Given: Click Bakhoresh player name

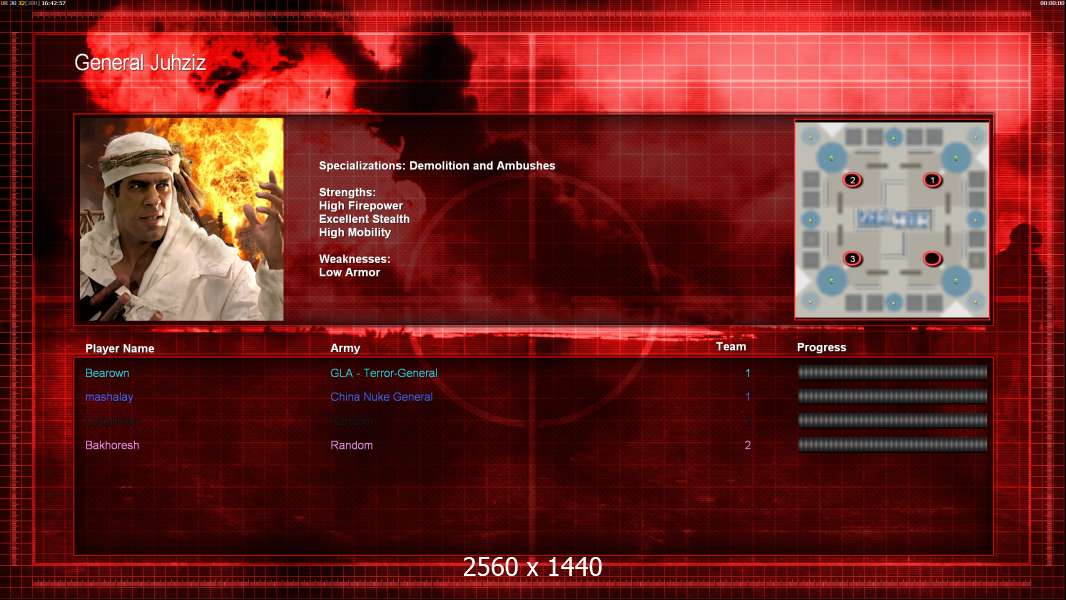Looking at the screenshot, I should pyautogui.click(x=112, y=445).
